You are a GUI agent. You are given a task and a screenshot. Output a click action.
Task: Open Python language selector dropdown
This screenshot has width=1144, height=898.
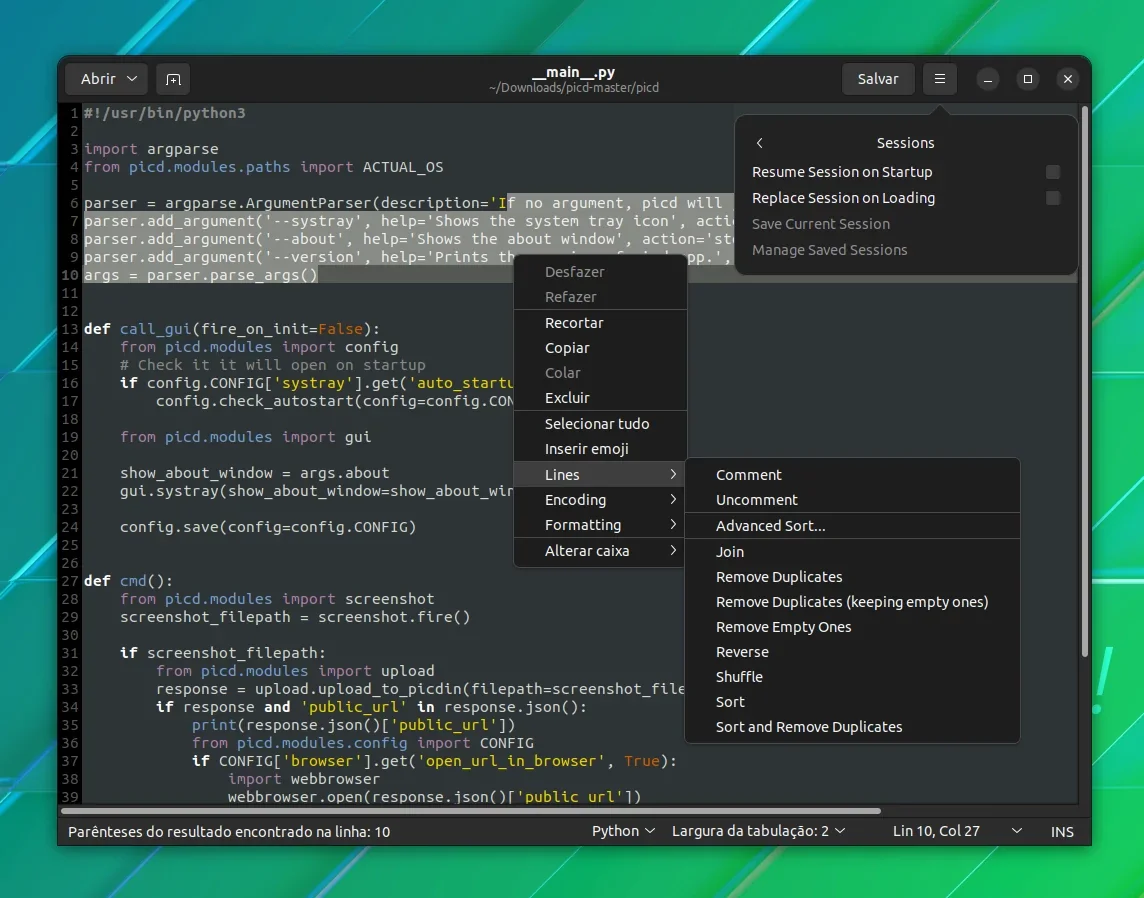point(623,831)
